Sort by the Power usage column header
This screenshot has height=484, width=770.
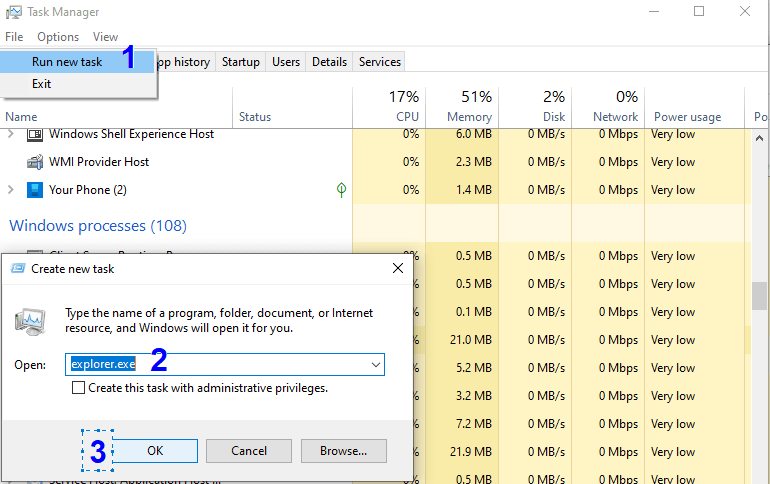[x=695, y=107]
